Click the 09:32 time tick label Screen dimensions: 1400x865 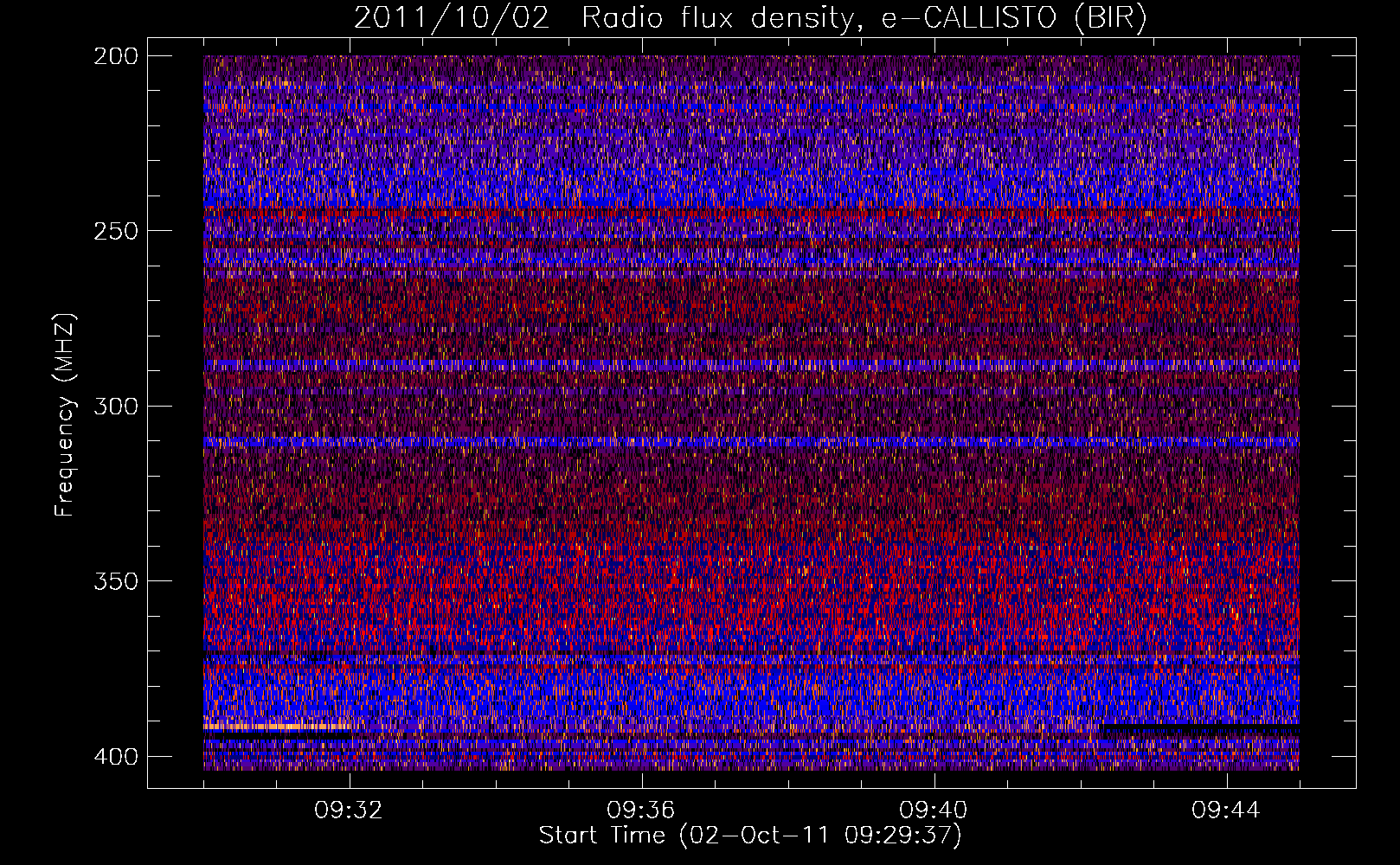[349, 811]
